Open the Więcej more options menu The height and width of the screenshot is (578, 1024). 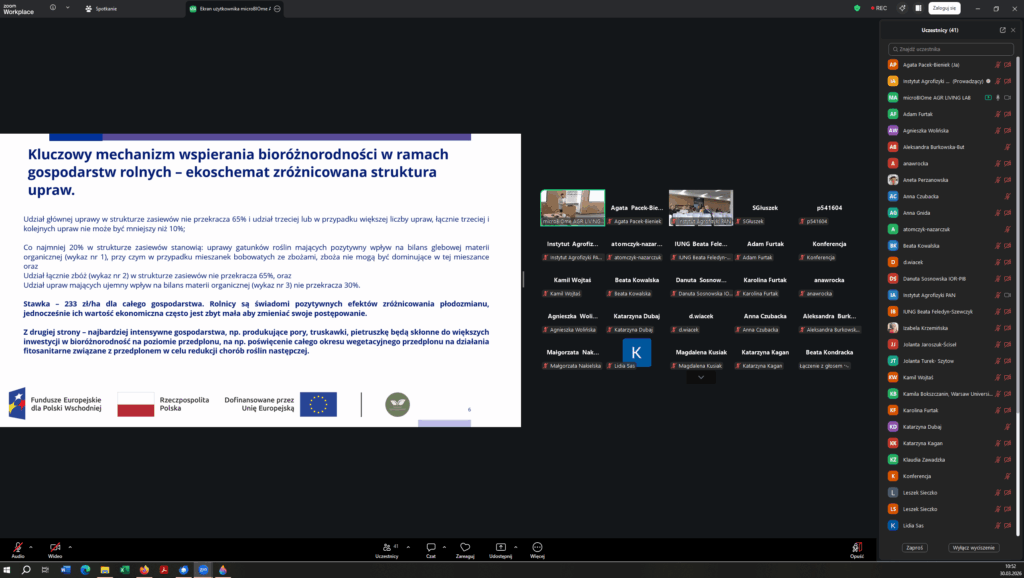coord(537,547)
